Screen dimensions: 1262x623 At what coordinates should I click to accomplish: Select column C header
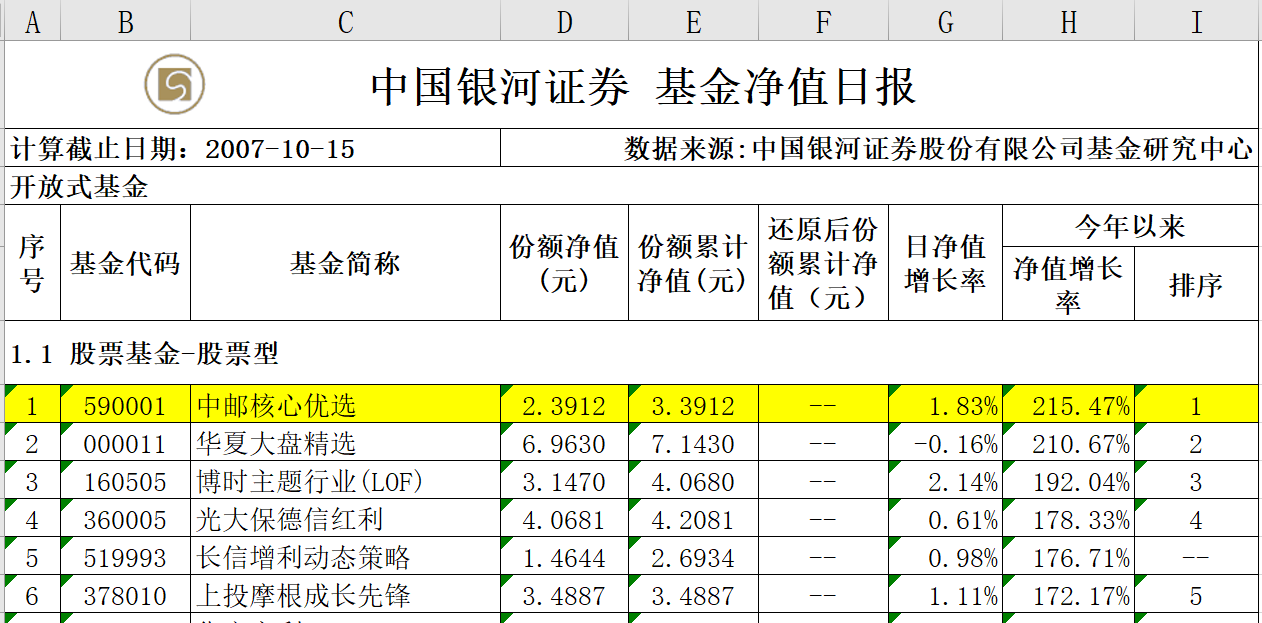[345, 21]
